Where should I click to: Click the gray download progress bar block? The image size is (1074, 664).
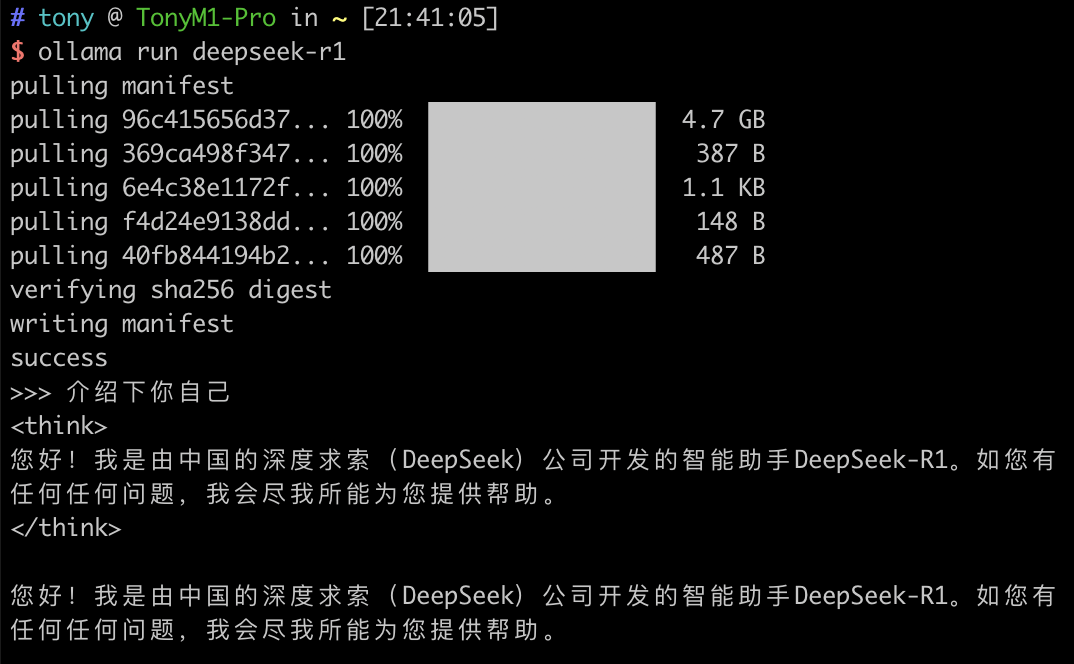point(541,187)
